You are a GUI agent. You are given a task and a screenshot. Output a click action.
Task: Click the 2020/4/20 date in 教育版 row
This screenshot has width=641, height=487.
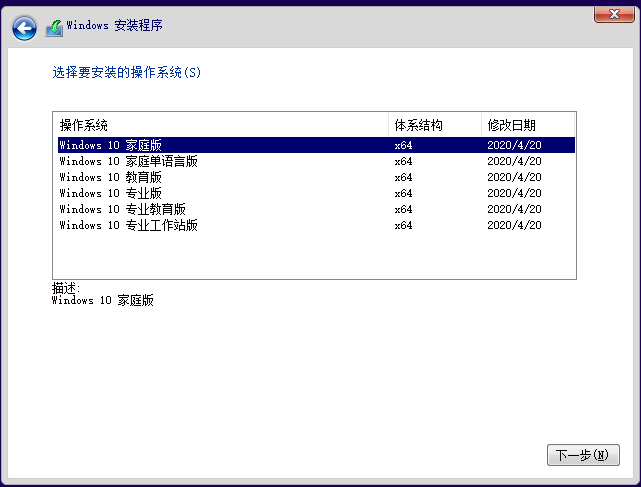point(514,177)
